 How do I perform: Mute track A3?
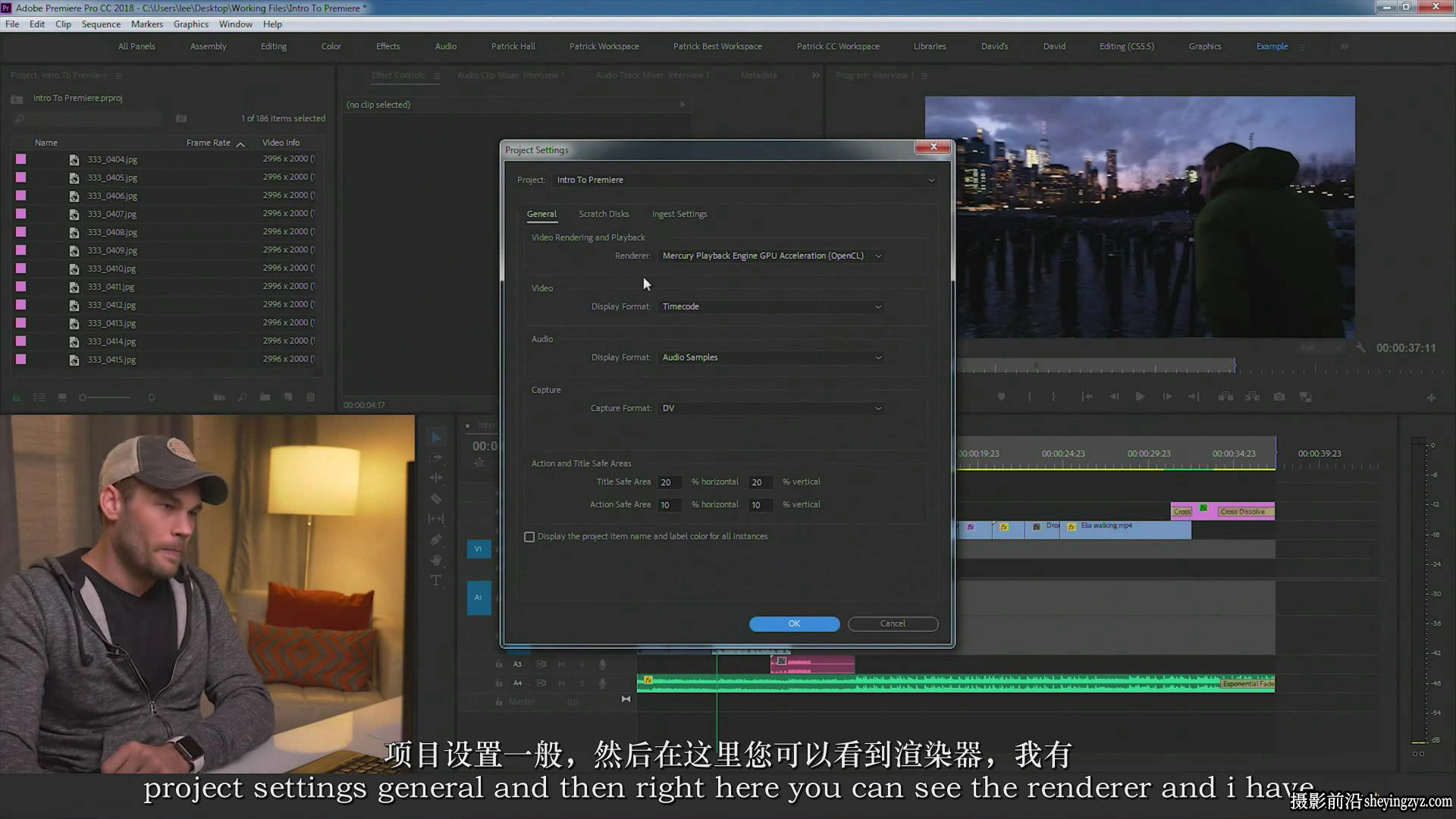pos(562,664)
